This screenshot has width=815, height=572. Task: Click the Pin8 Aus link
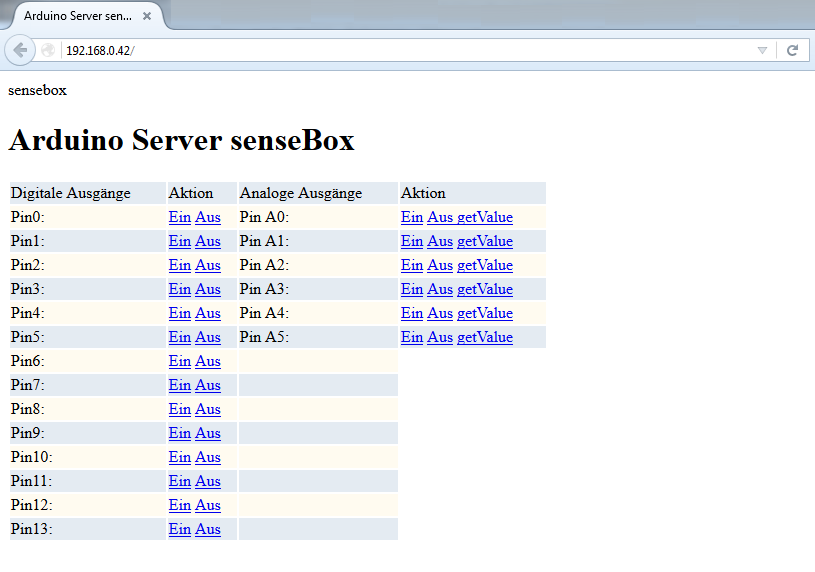[x=208, y=409]
